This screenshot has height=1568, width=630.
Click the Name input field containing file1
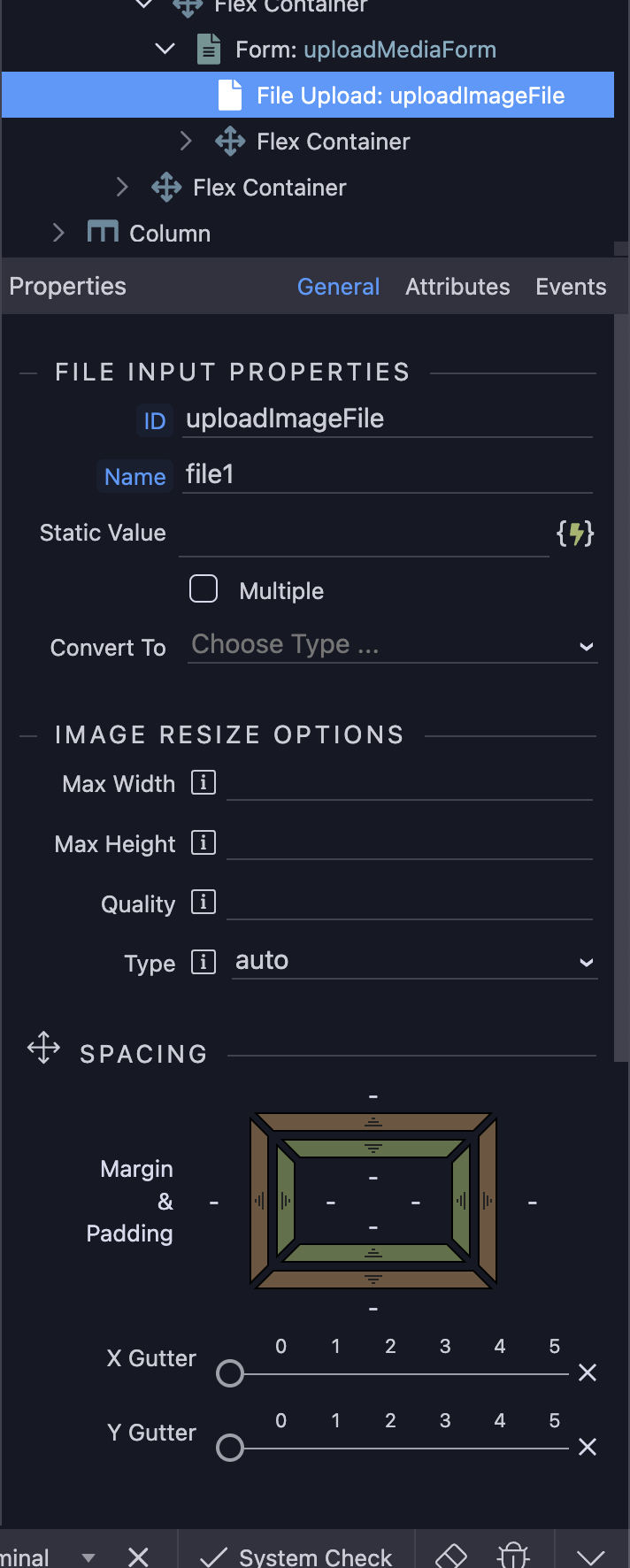click(x=387, y=475)
